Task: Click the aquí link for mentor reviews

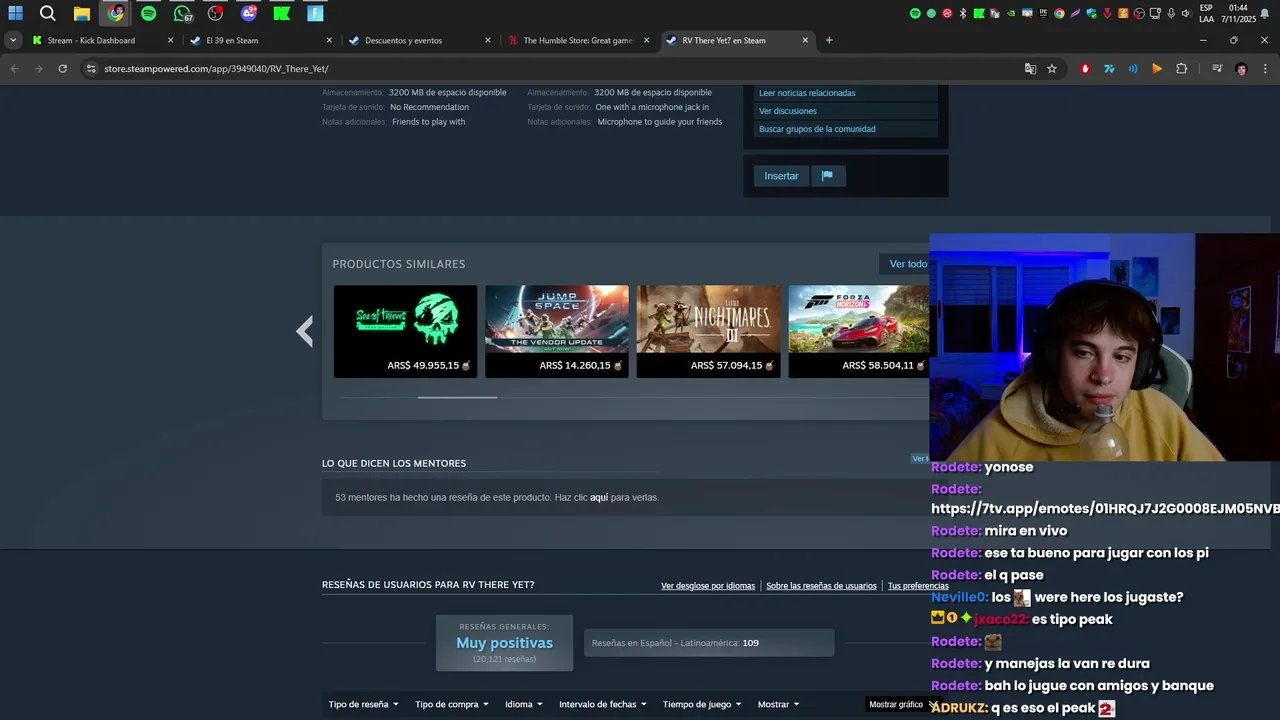Action: (599, 497)
